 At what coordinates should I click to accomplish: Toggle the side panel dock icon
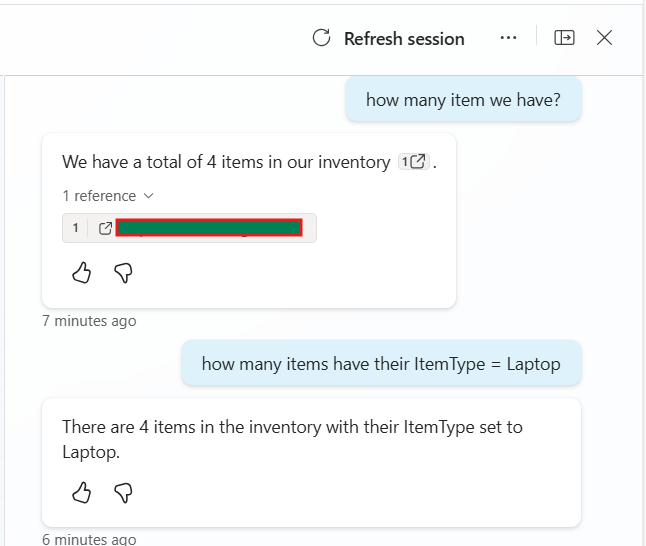tap(564, 38)
